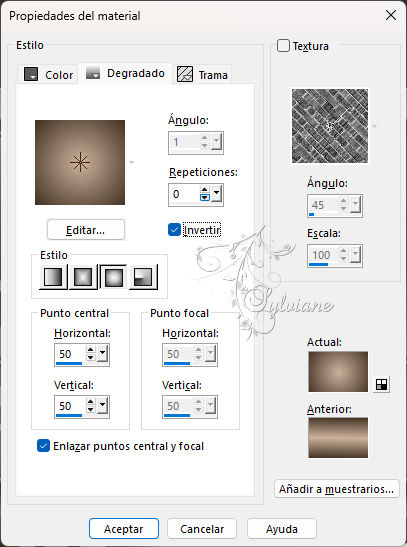Select the linear gradient style icon
Image resolution: width=407 pixels, height=547 pixels.
(53, 277)
